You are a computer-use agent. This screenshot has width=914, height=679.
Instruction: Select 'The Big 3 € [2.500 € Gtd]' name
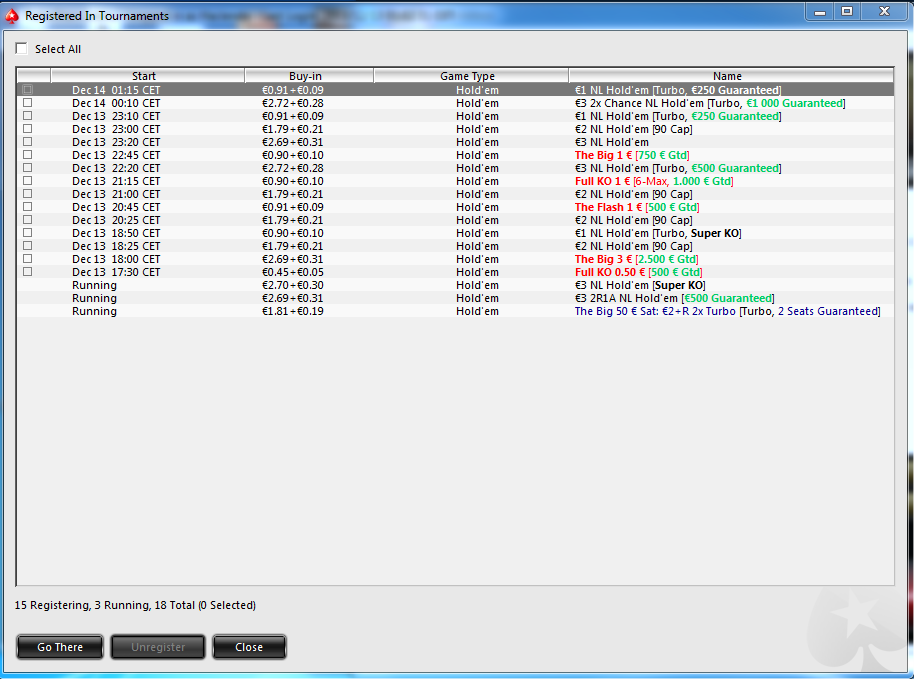pyautogui.click(x=637, y=259)
